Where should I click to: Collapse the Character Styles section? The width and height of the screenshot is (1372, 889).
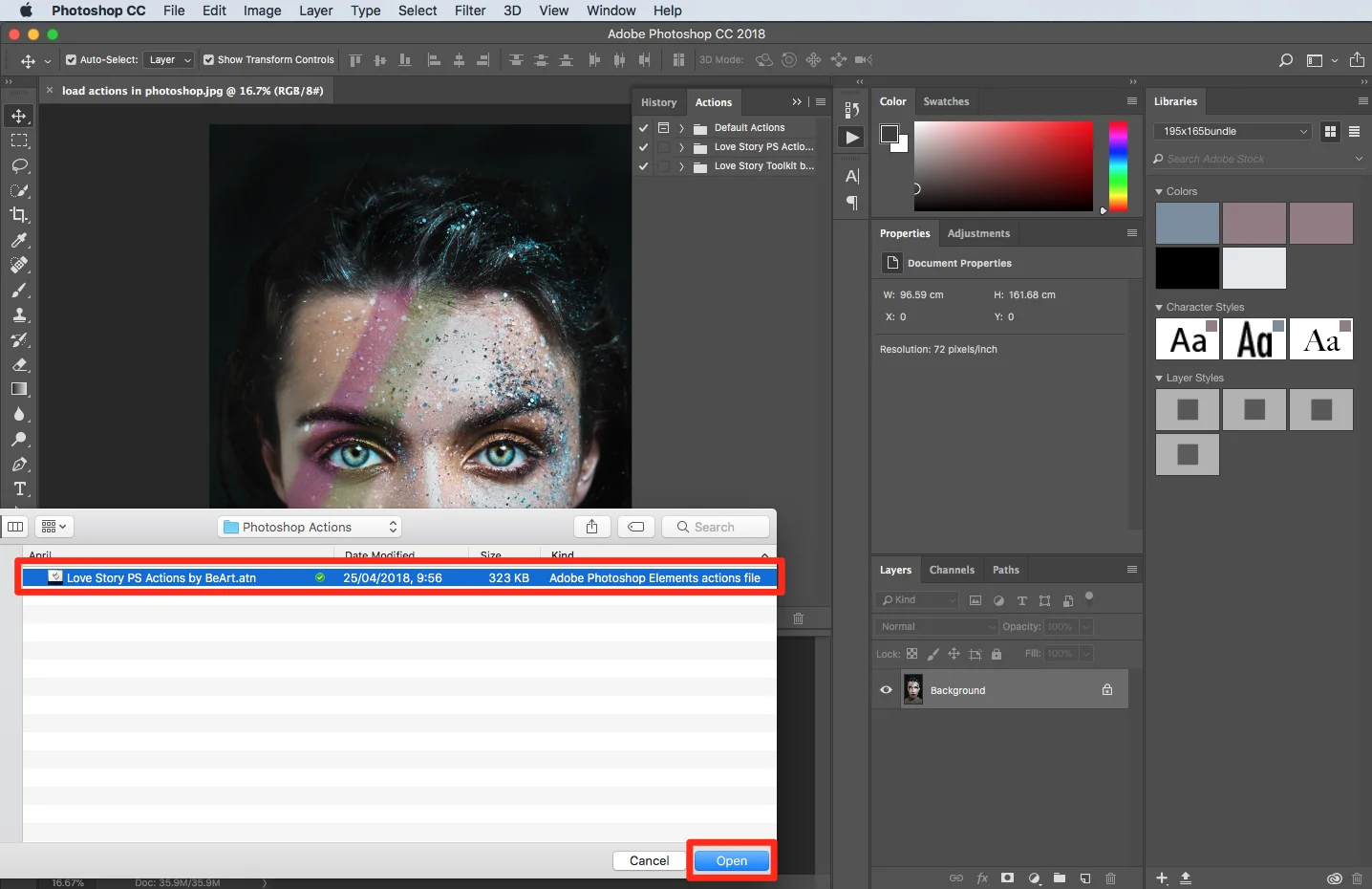click(x=1159, y=308)
